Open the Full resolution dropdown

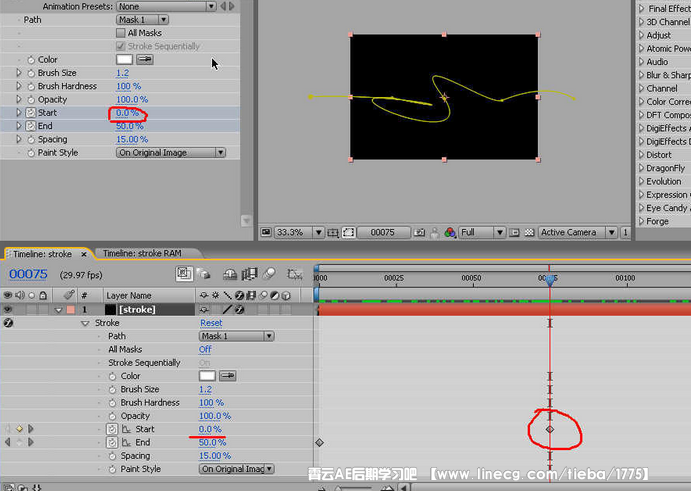(x=482, y=232)
